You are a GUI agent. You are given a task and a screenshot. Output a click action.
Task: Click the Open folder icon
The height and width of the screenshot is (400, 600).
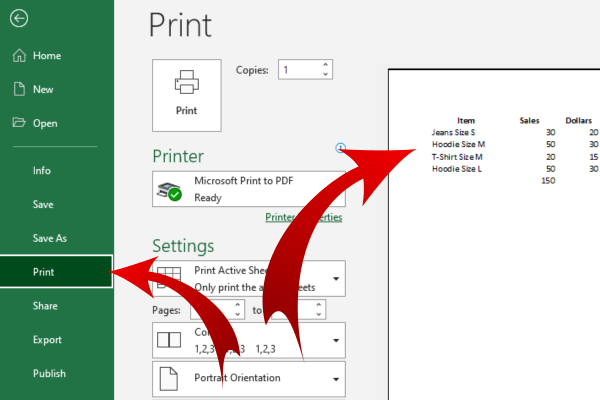coord(19,122)
